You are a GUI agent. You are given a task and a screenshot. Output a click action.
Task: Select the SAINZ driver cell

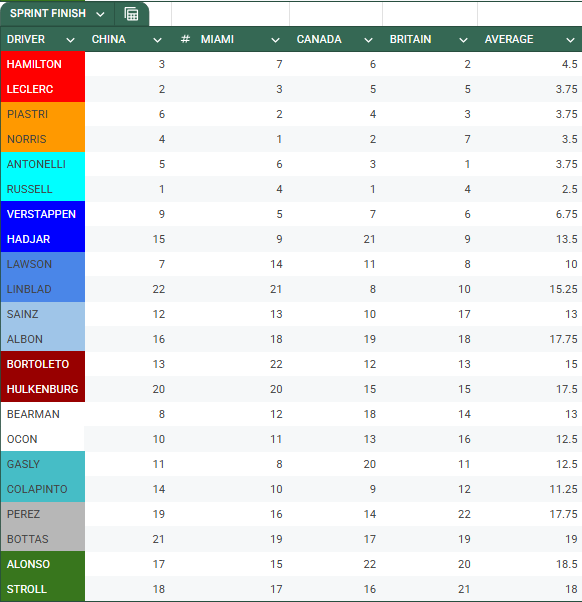(x=43, y=314)
